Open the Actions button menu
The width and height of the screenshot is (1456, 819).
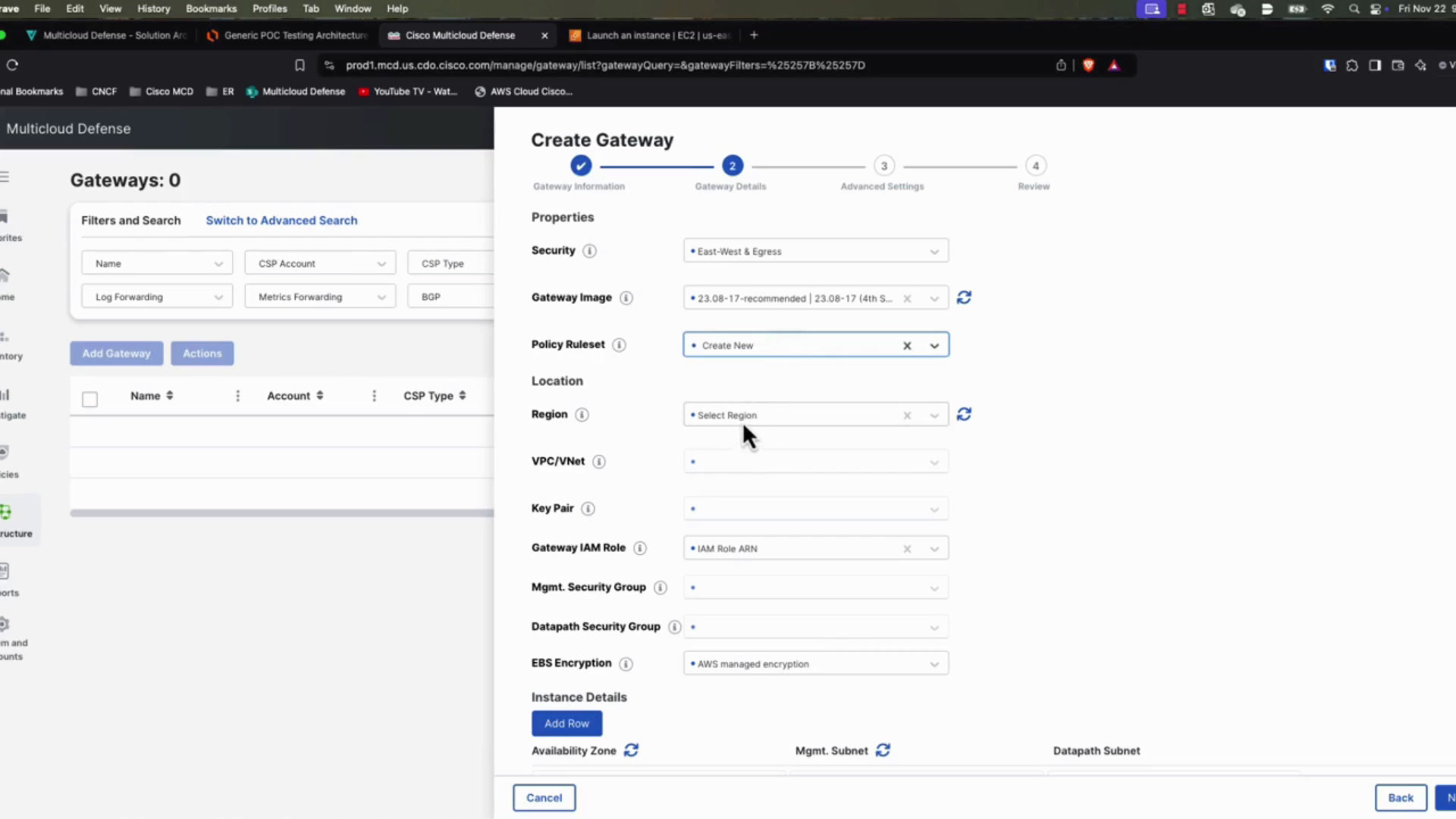(x=202, y=353)
